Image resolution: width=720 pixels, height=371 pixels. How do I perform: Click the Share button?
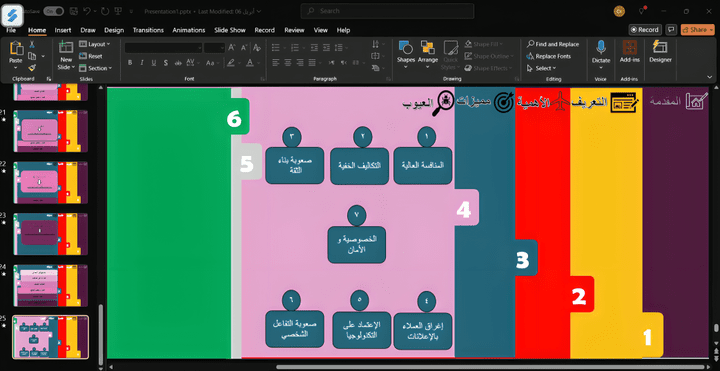(698, 29)
